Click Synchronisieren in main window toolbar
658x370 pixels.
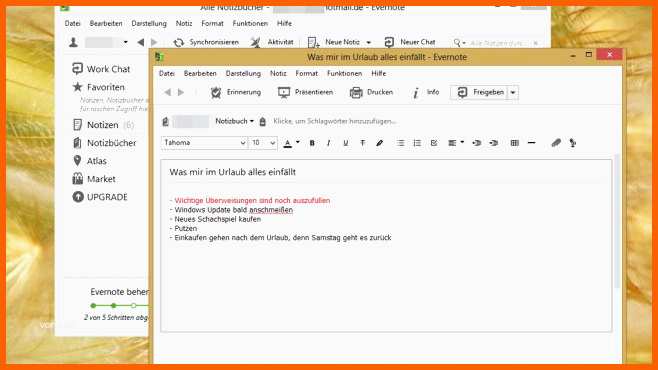coord(206,42)
